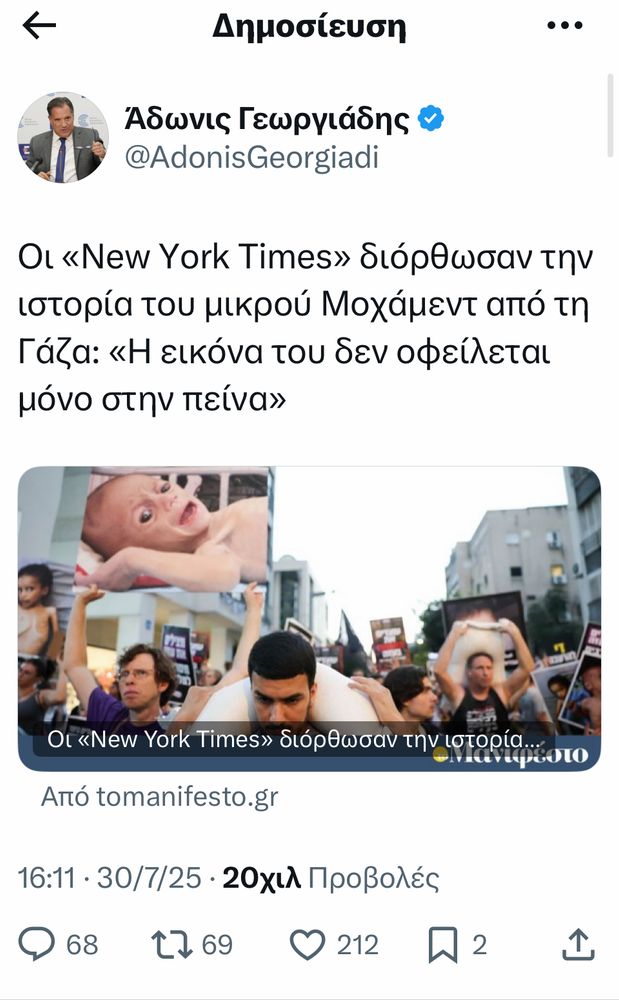619x1000 pixels.
Task: Go back using the left arrow
Action: pos(39,26)
